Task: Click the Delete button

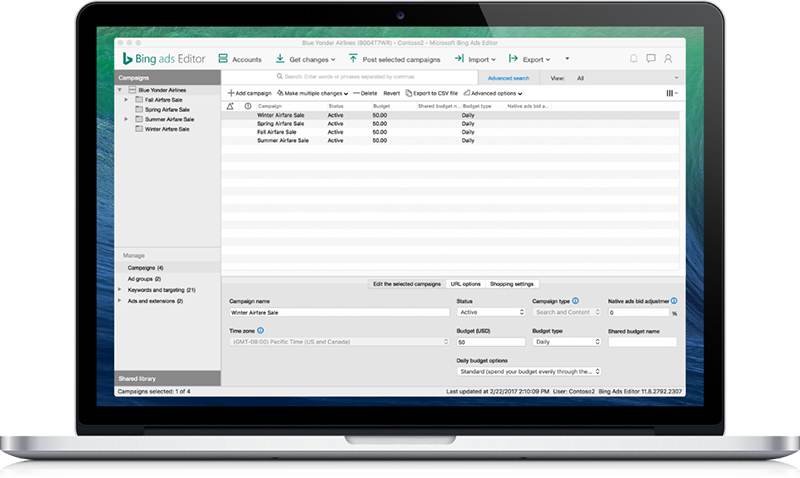Action: (365, 93)
